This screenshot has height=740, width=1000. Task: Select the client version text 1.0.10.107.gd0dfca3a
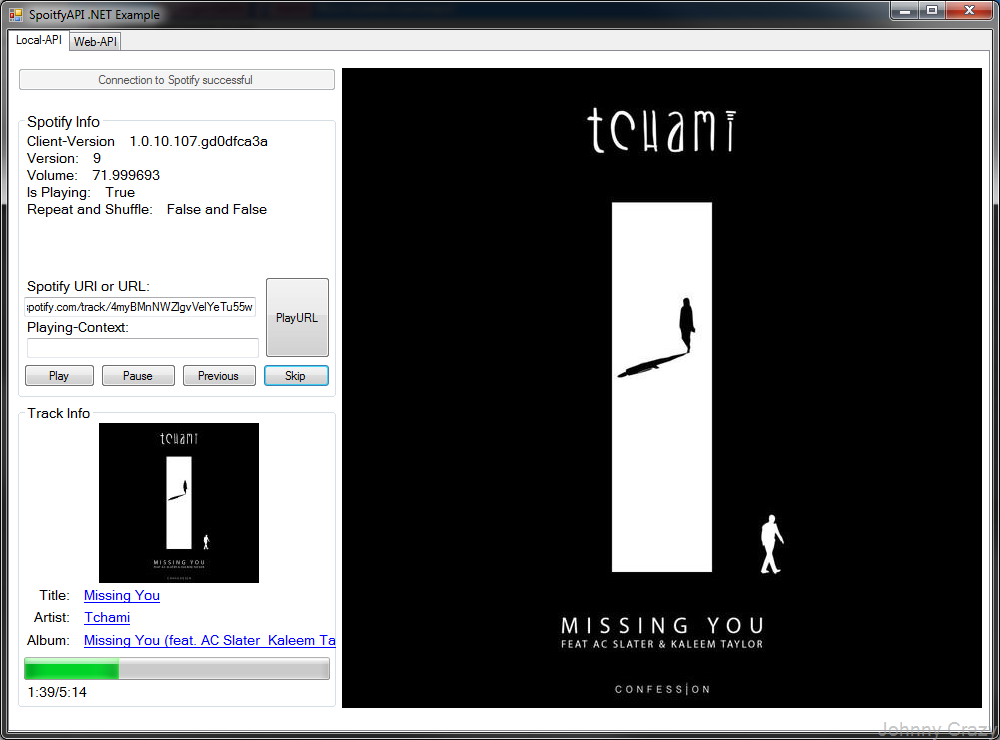[198, 142]
